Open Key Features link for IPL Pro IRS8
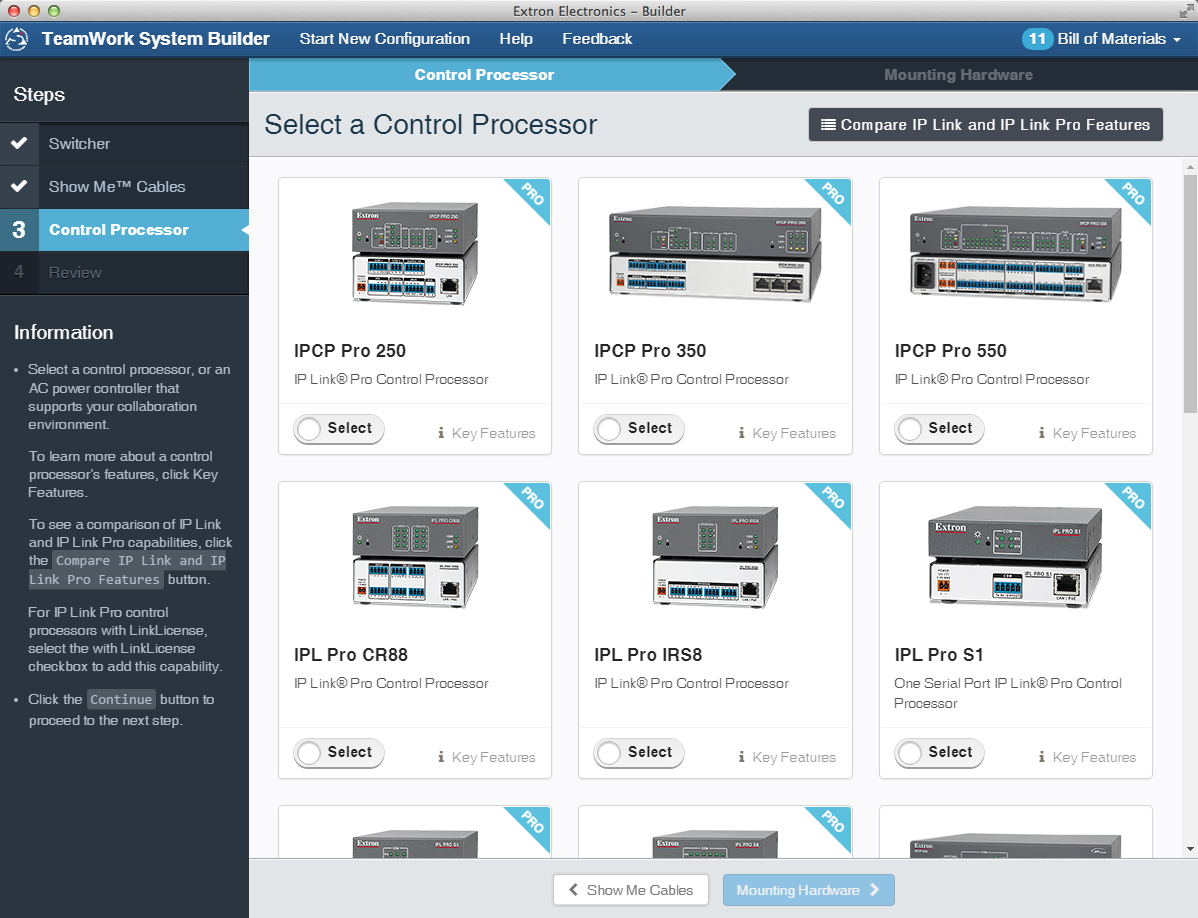 point(787,757)
